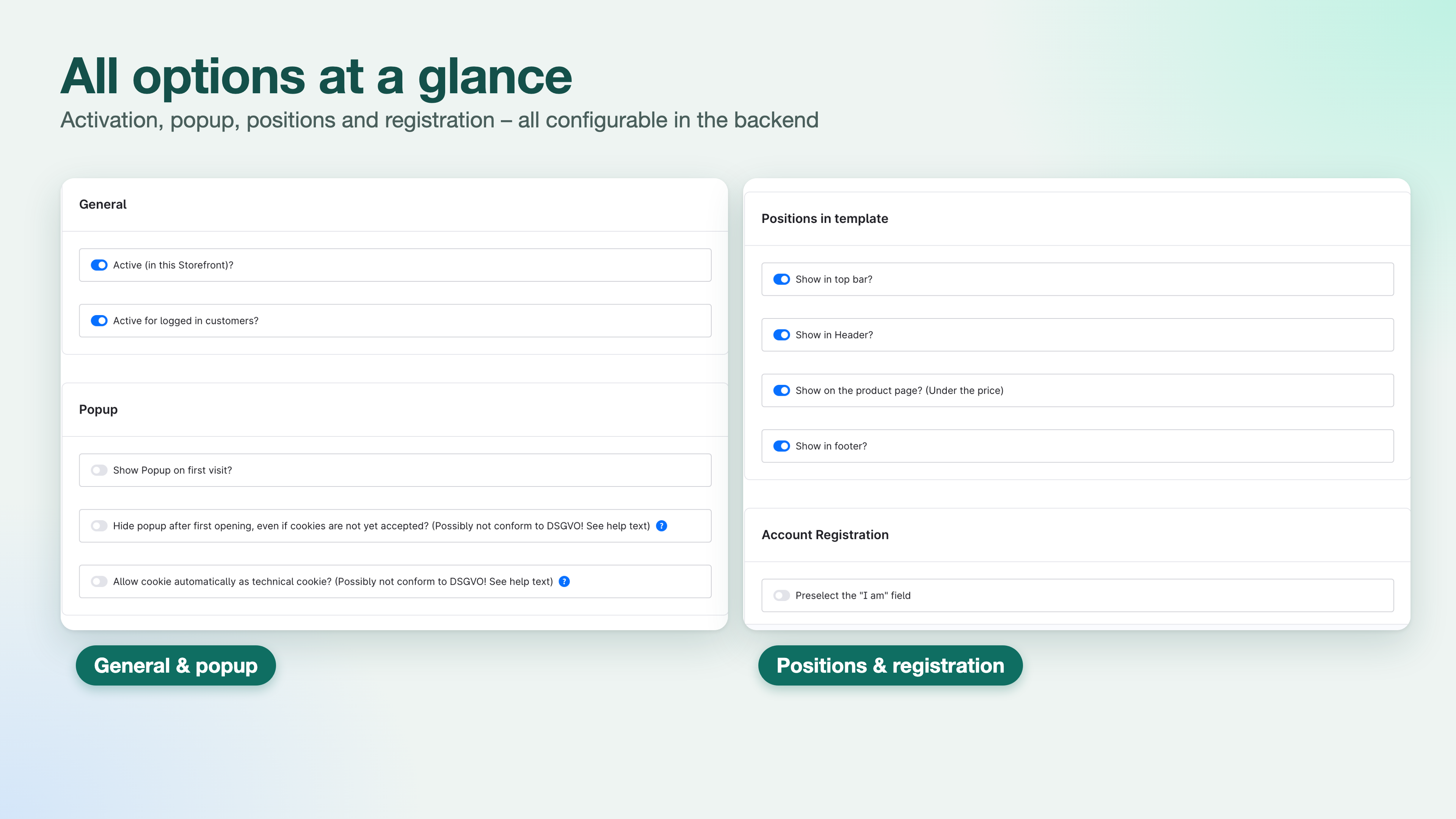The width and height of the screenshot is (1456, 819).
Task: Select the Positions in template heading
Action: pyautogui.click(x=825, y=219)
